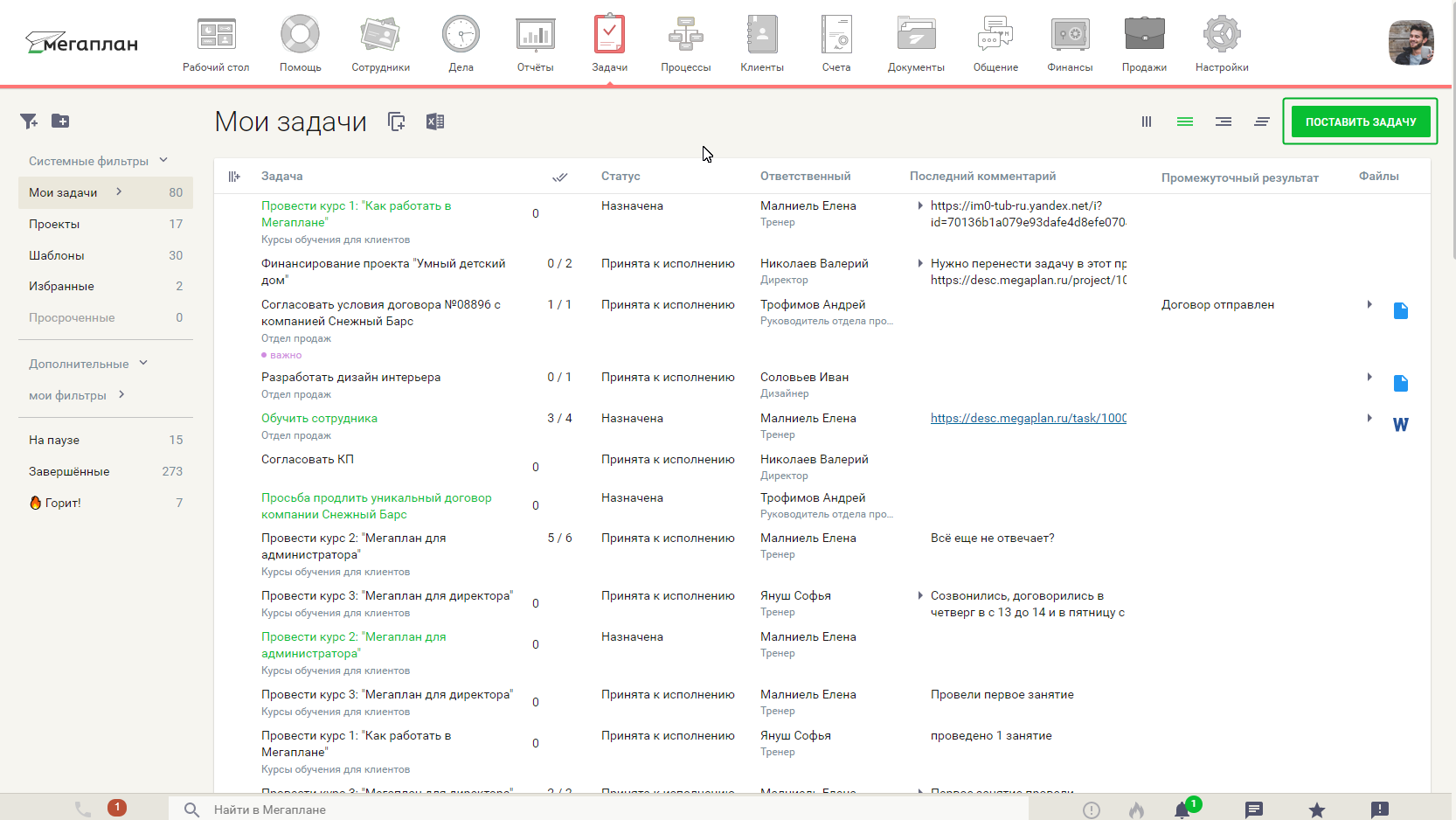Viewport: 1456px width, 820px height.
Task: Click the copy list icon beside Мои задачи
Action: (x=397, y=122)
